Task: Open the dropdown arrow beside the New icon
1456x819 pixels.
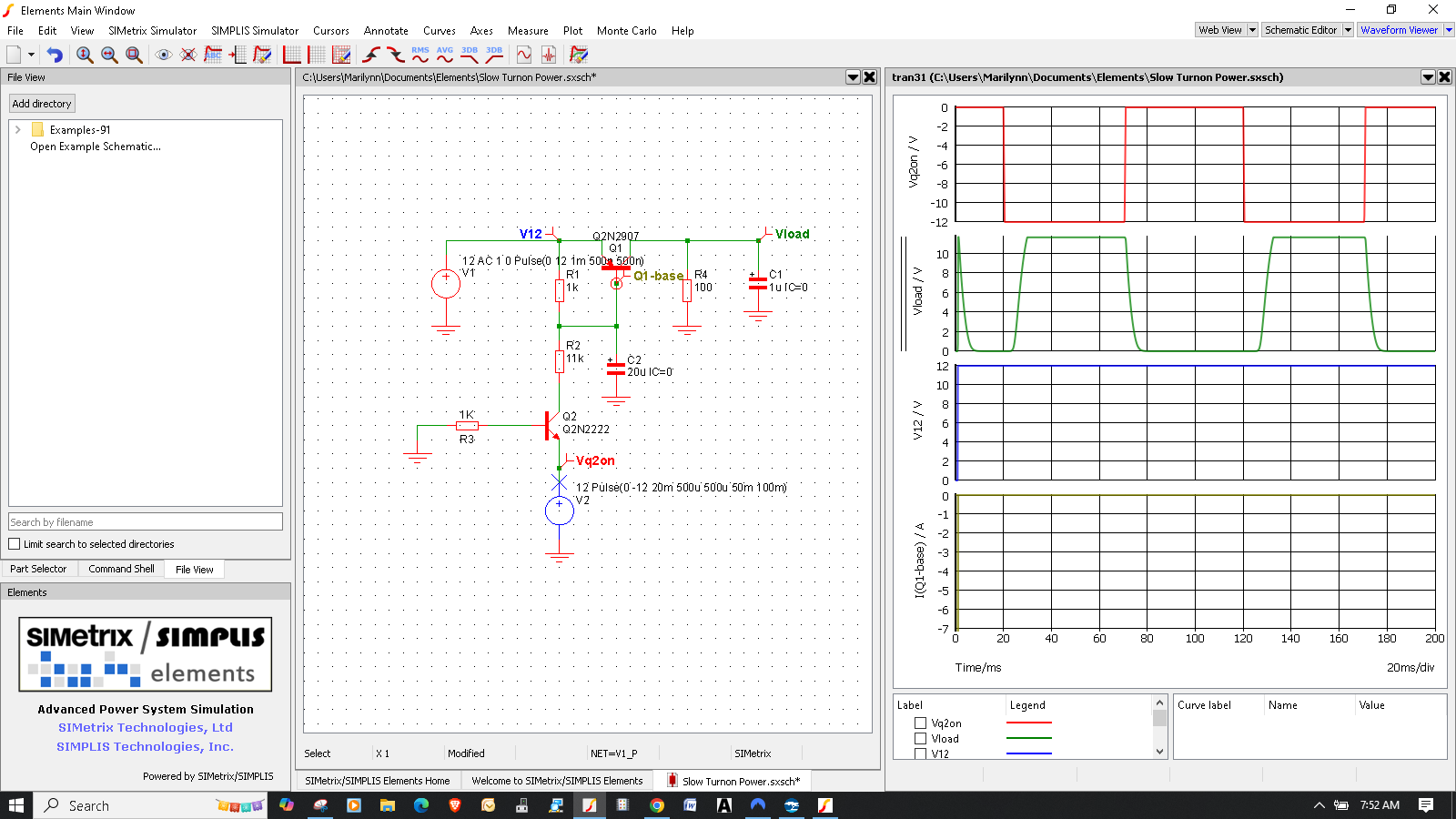Action: click(31, 55)
